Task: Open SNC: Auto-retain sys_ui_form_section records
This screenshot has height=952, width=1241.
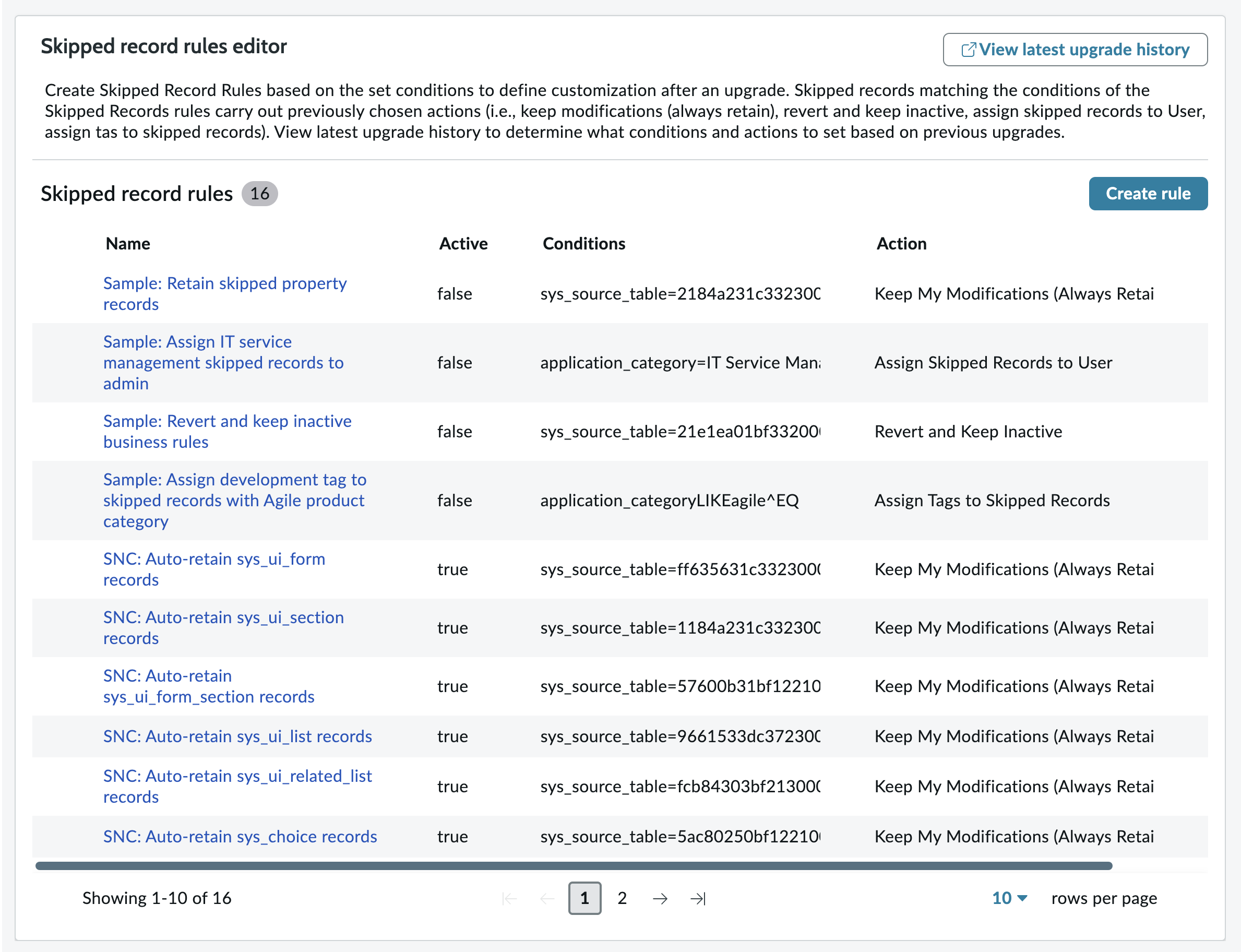Action: click(x=209, y=686)
